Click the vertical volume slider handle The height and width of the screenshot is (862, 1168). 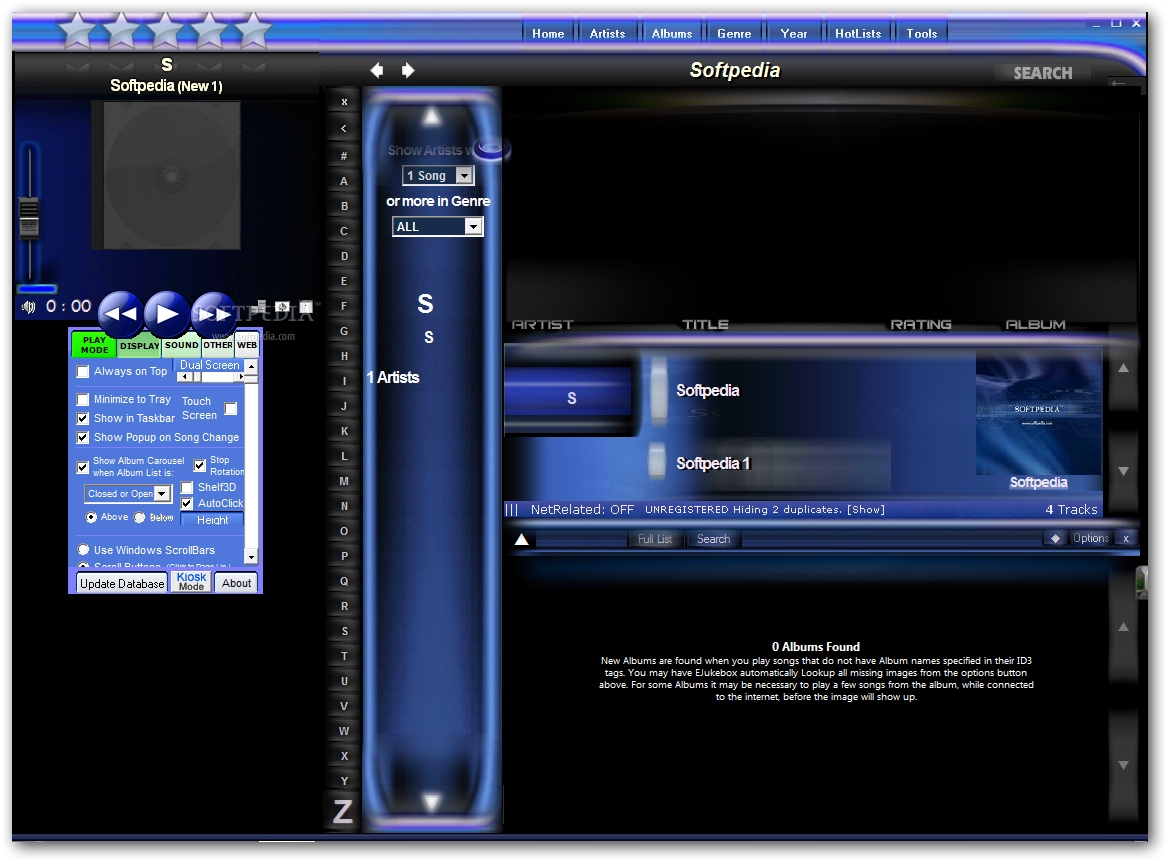29,217
